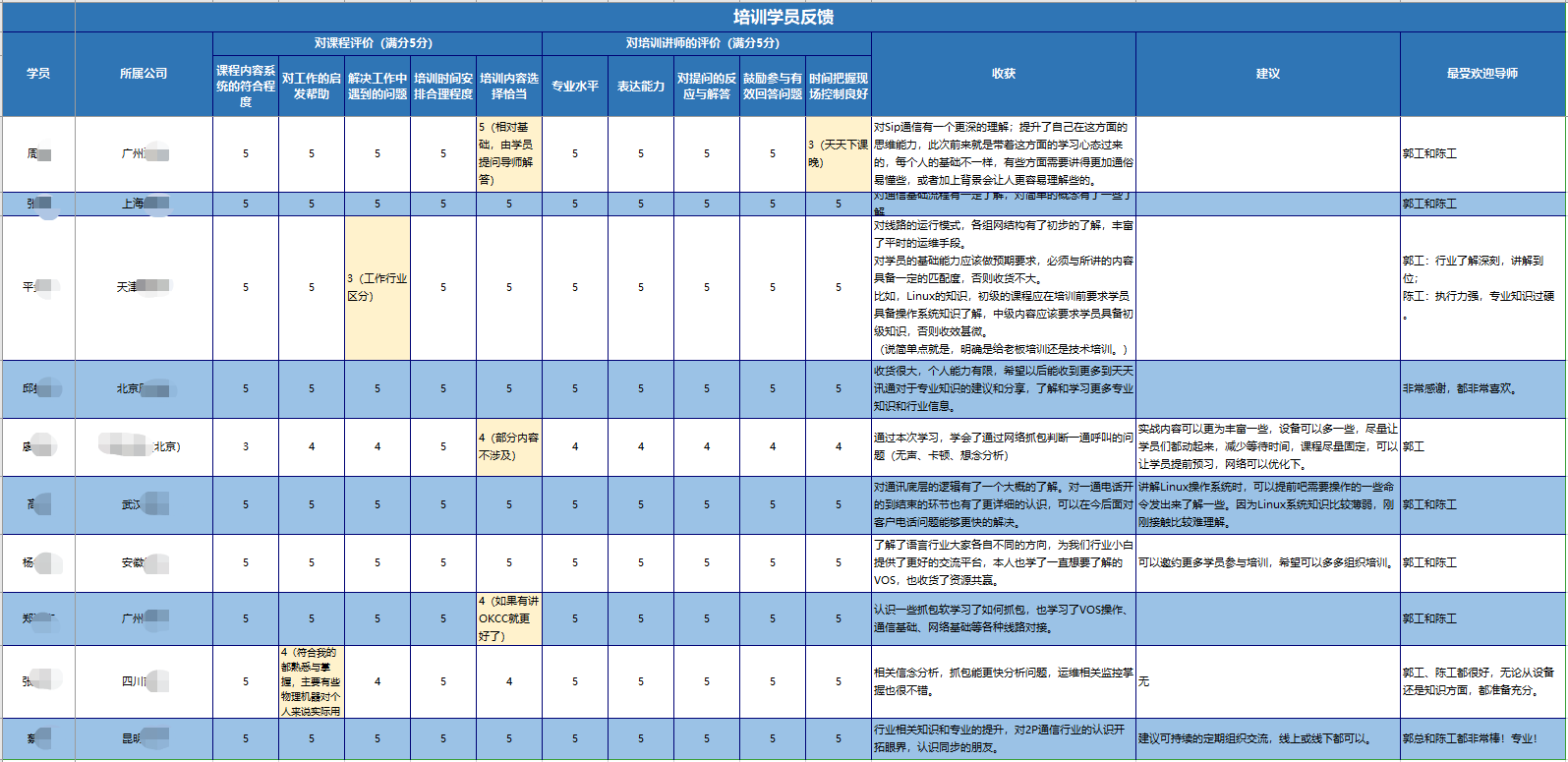Select the 对课程评价（满分5分） group header
This screenshot has width=1568, height=762.
coord(377,43)
